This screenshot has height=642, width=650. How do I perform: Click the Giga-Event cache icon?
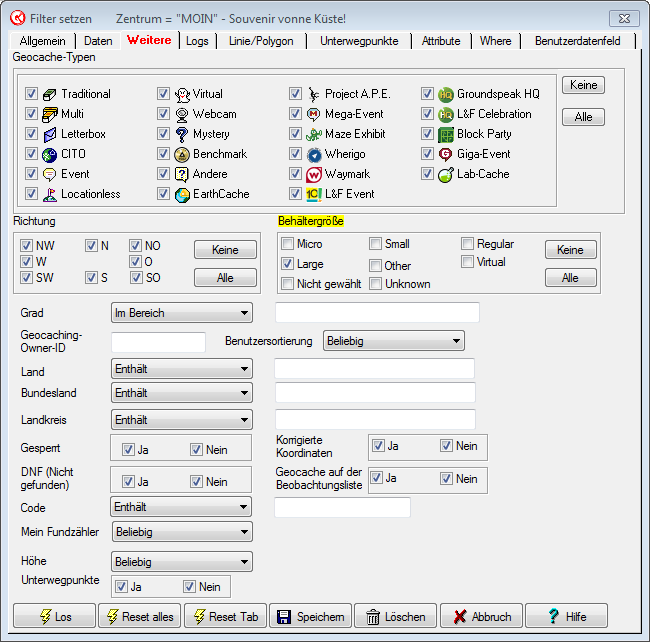point(446,154)
